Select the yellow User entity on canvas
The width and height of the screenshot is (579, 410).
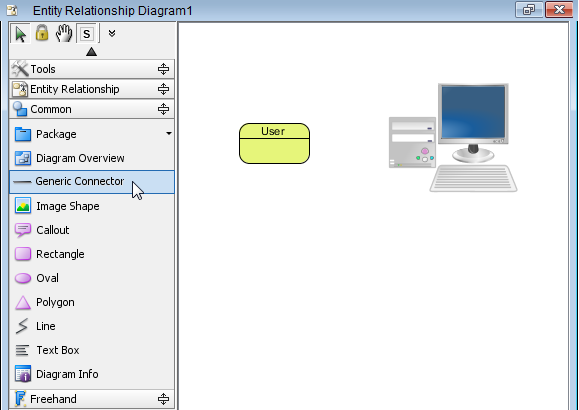[x=274, y=144]
